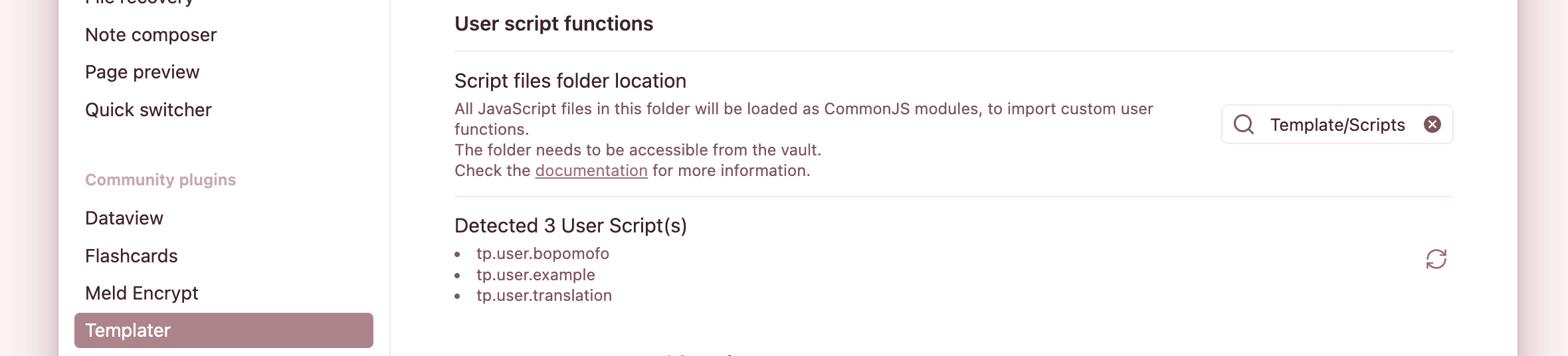Open File recovery settings
The image size is (1568, 356).
point(139,2)
